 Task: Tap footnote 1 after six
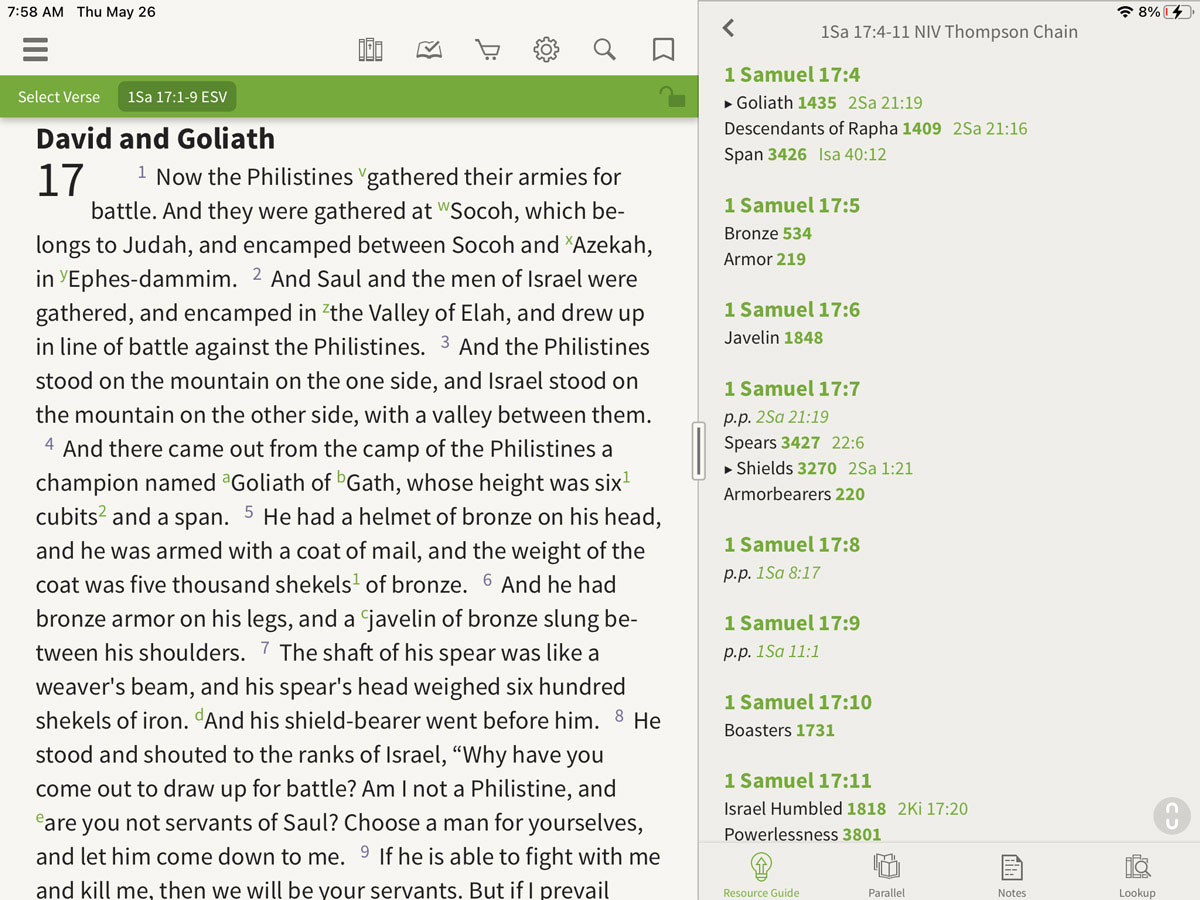click(x=627, y=477)
